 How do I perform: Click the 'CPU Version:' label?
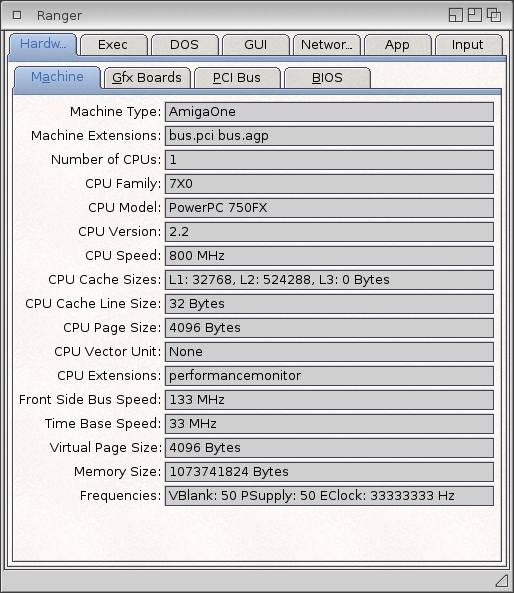click(x=120, y=232)
